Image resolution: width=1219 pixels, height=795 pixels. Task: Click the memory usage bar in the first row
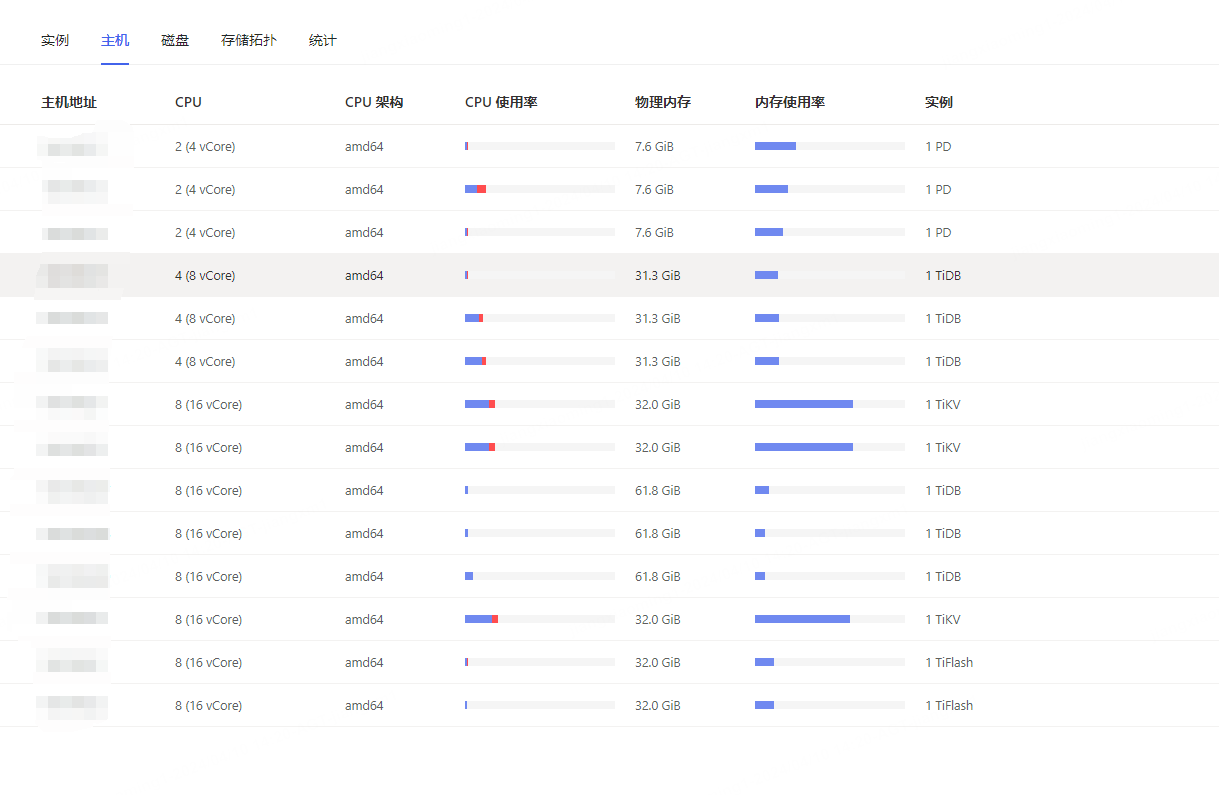[x=830, y=146]
